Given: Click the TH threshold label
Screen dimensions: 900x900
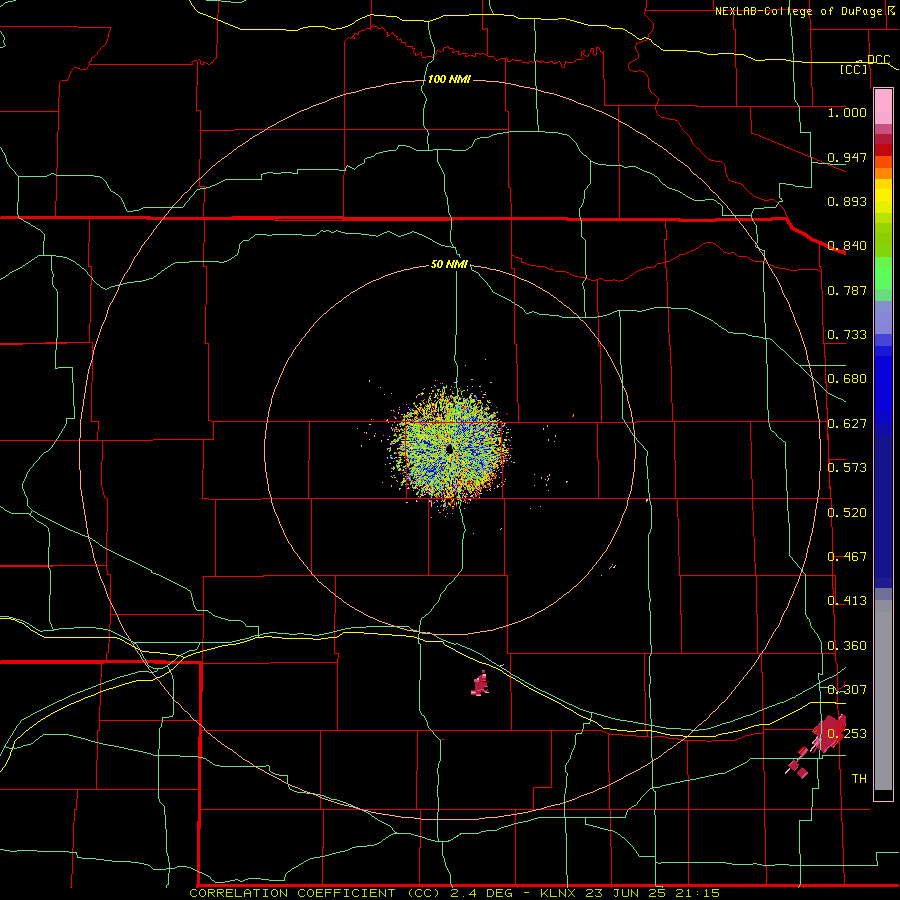Looking at the screenshot, I should point(859,779).
